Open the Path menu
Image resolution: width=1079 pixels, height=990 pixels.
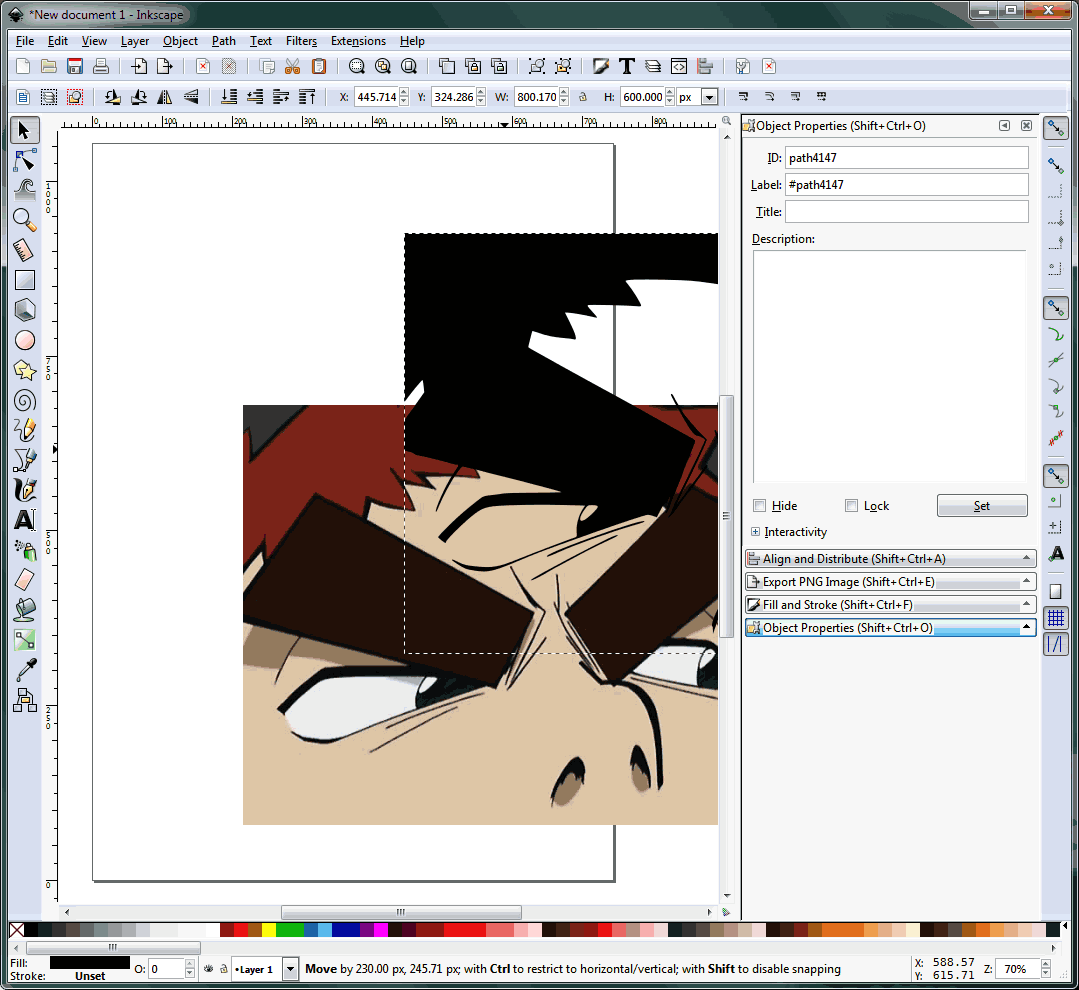(x=224, y=41)
